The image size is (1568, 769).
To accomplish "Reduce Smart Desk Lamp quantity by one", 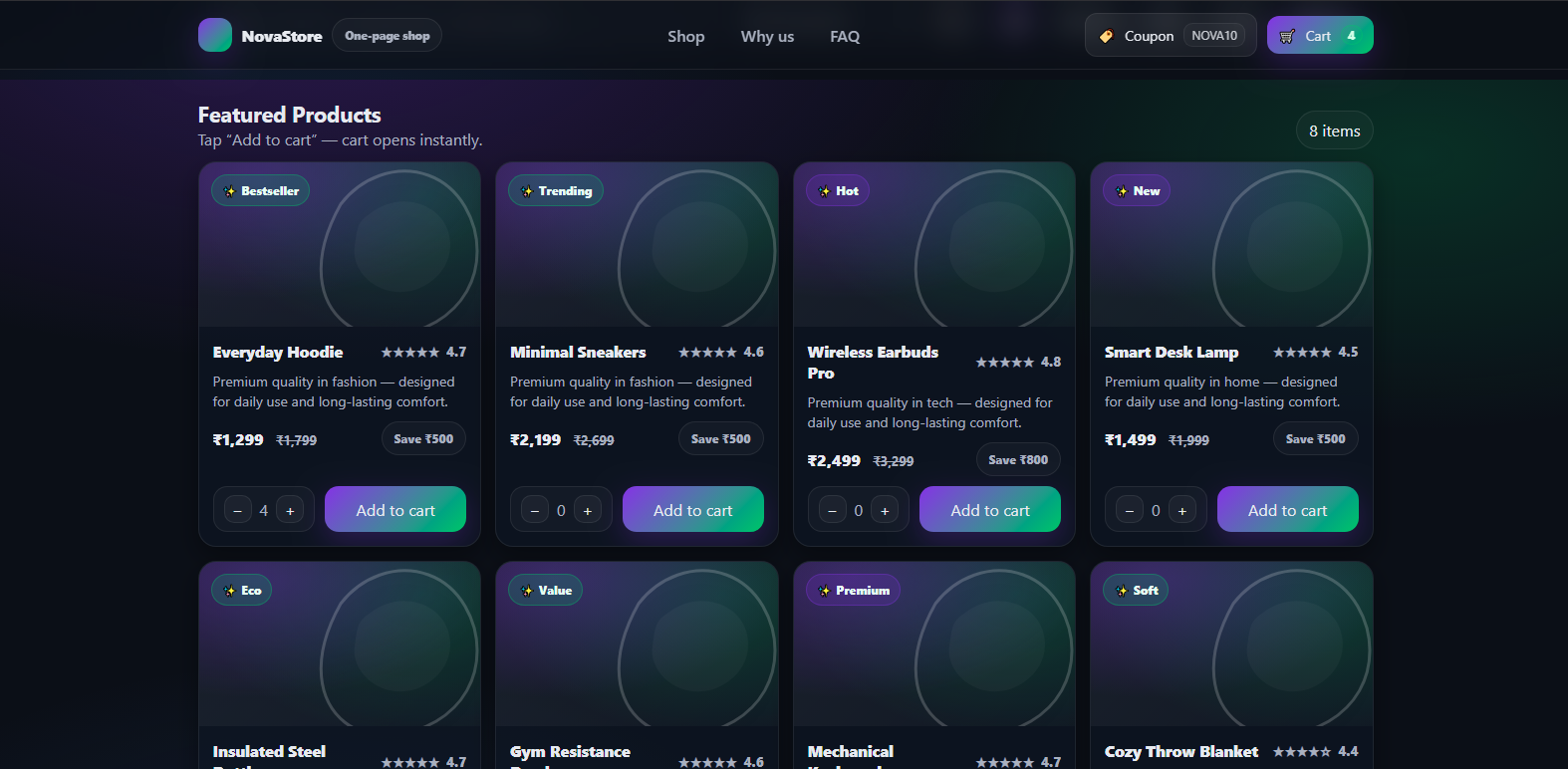I will point(1130,510).
